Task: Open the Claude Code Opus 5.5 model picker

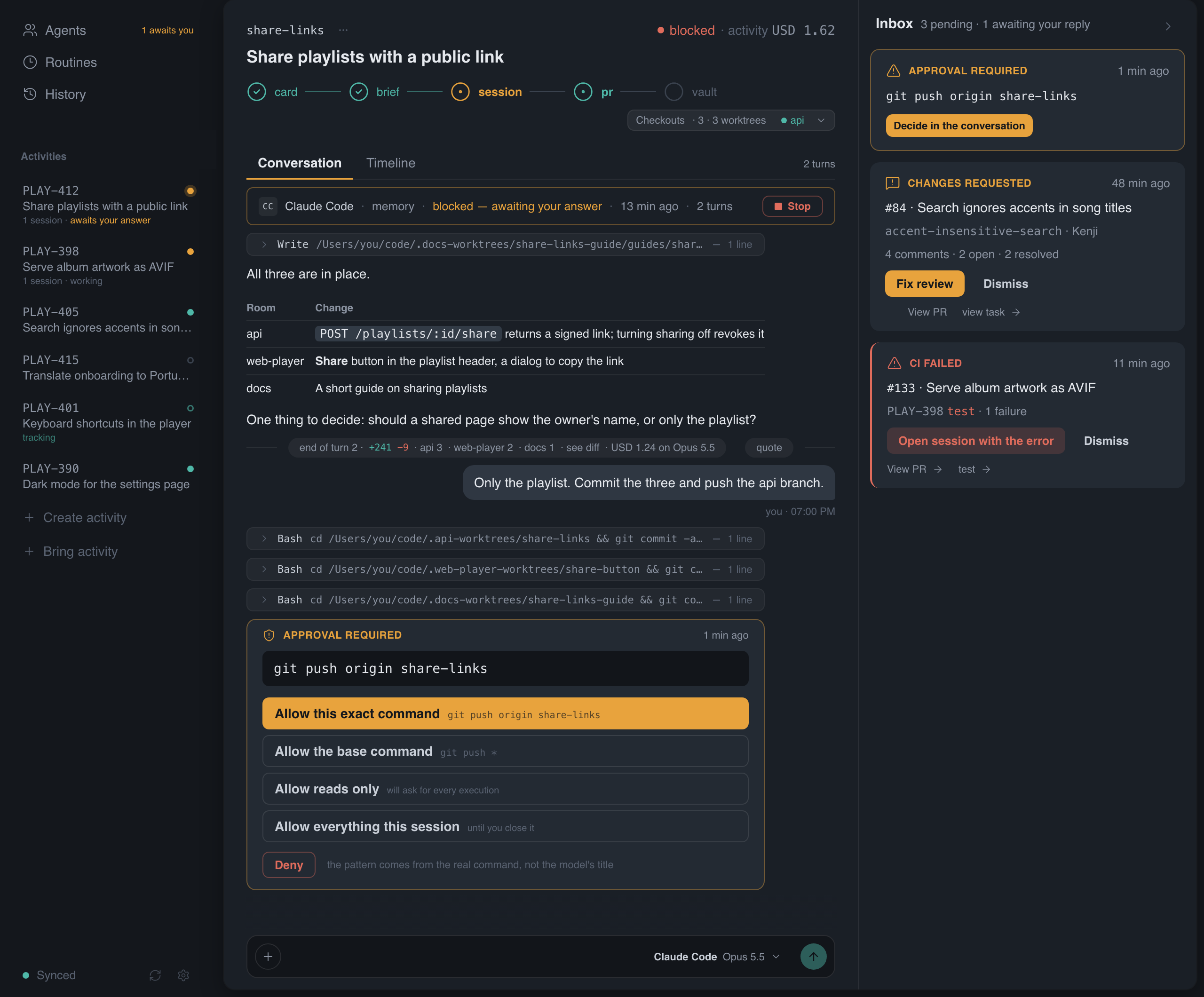Action: [717, 957]
